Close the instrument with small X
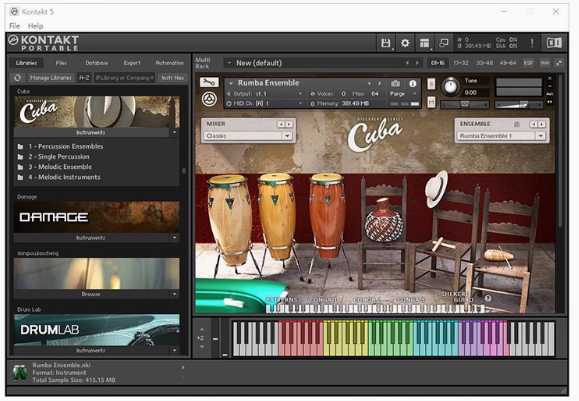This screenshot has height=401, width=579. pos(549,78)
